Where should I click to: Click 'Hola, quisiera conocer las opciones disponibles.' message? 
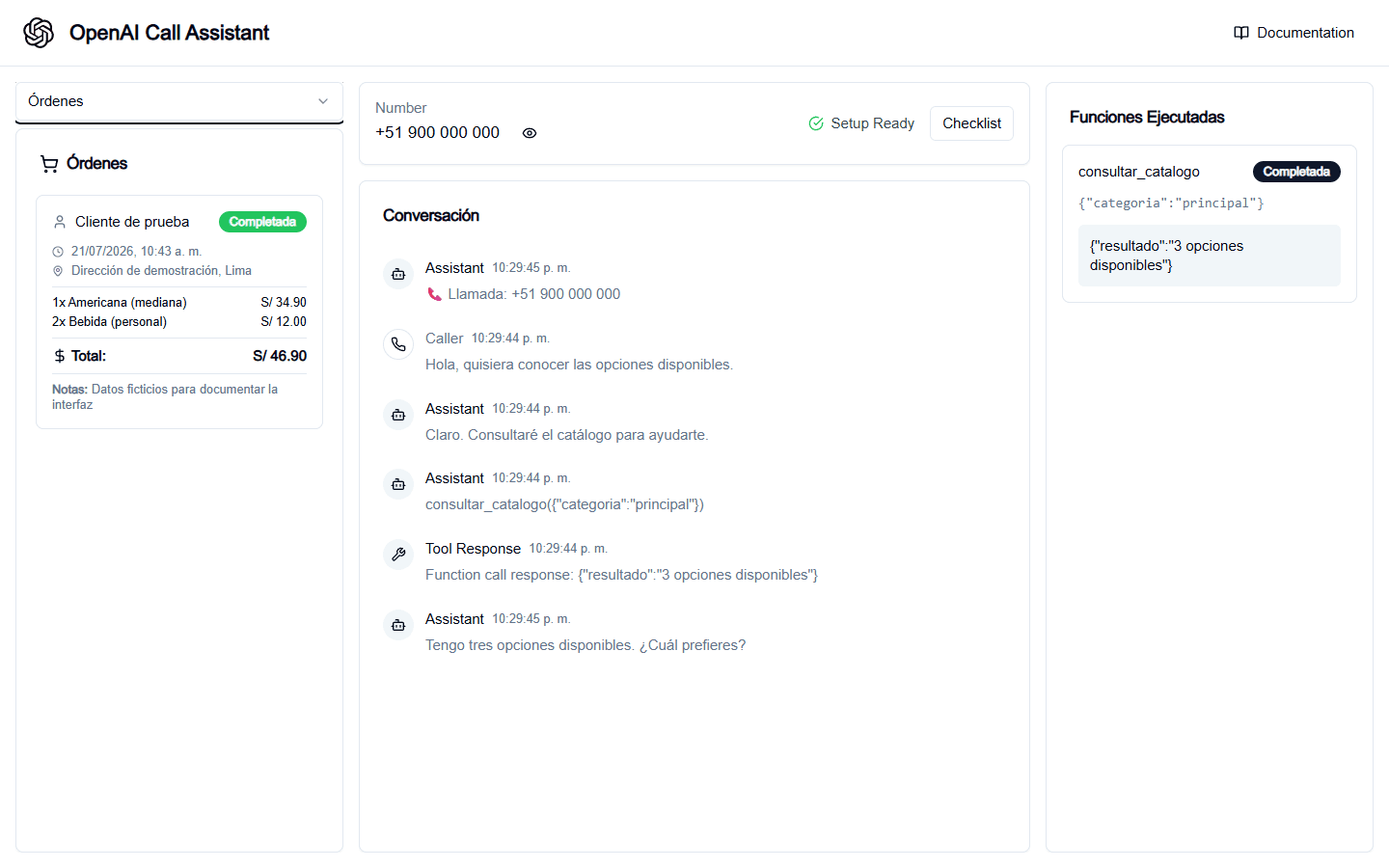pyautogui.click(x=579, y=365)
